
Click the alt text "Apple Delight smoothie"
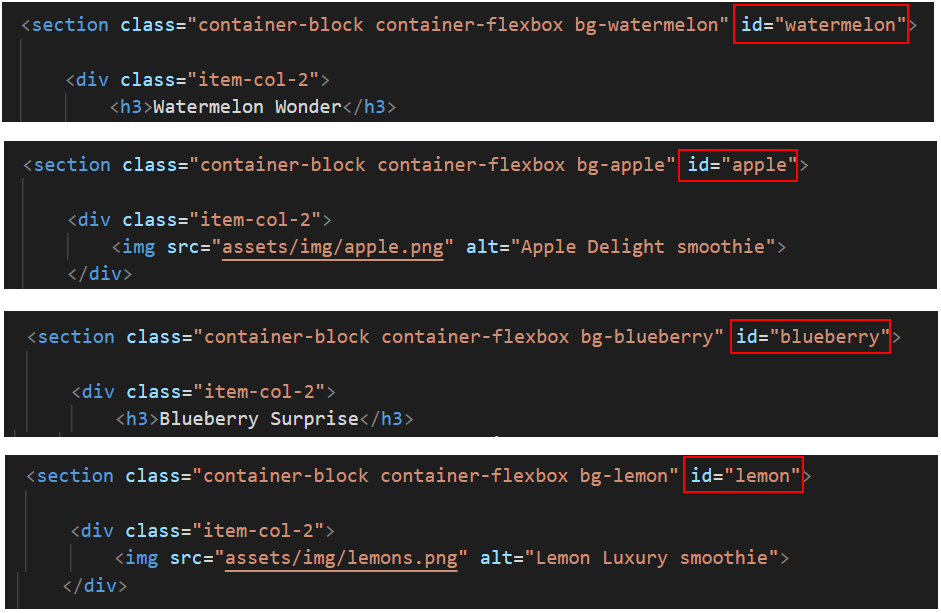[x=643, y=247]
